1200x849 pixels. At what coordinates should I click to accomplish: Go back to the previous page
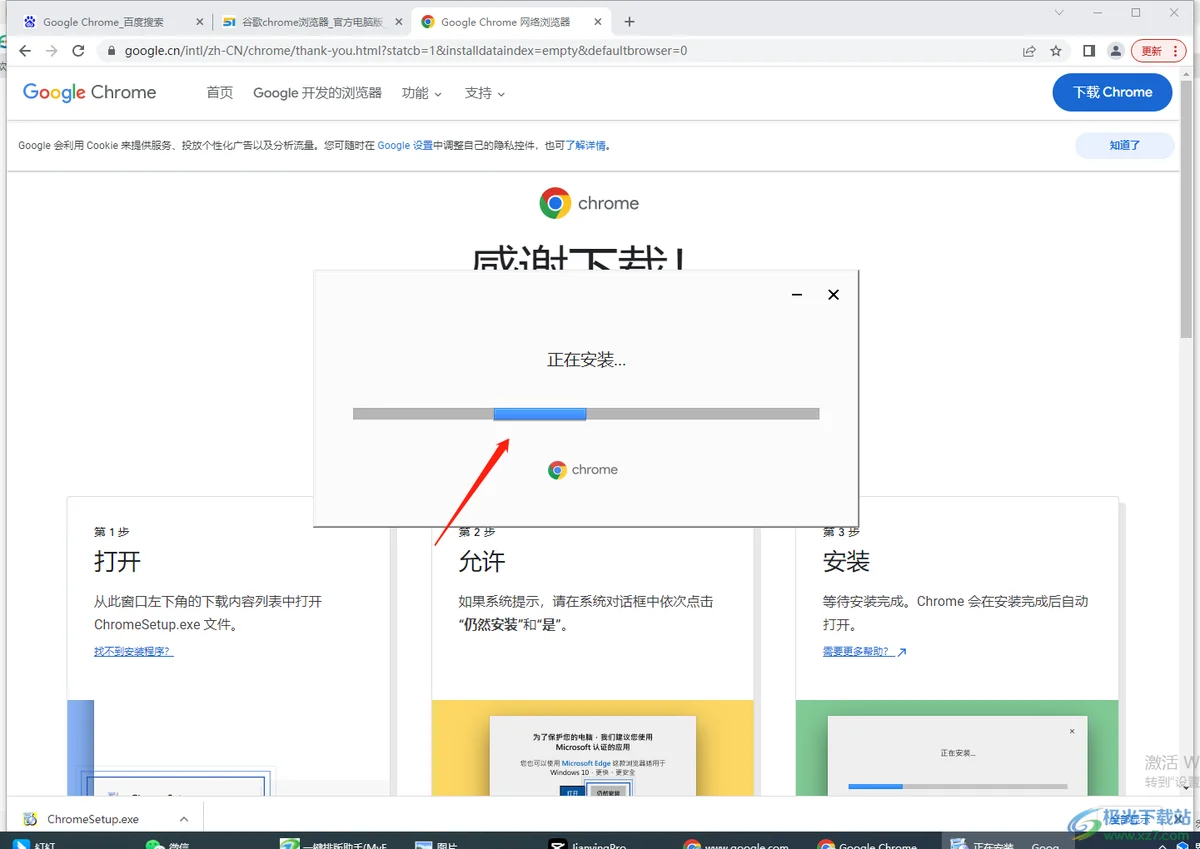[x=25, y=51]
